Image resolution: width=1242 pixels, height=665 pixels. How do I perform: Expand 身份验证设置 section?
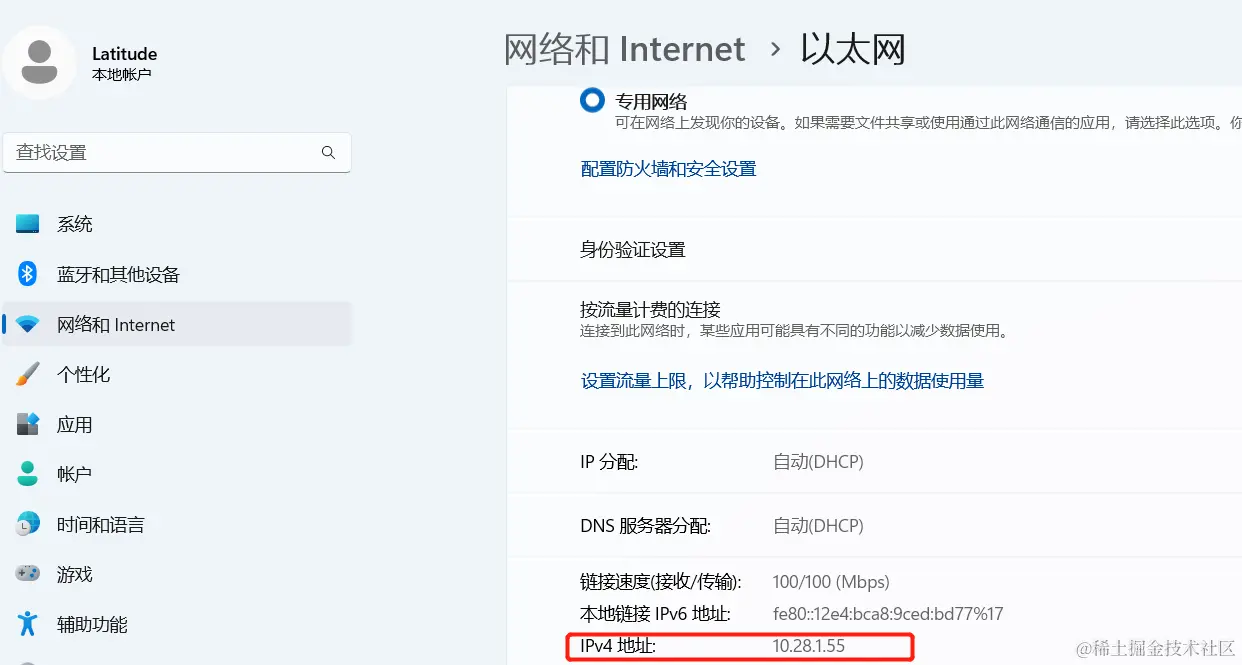tap(874, 250)
